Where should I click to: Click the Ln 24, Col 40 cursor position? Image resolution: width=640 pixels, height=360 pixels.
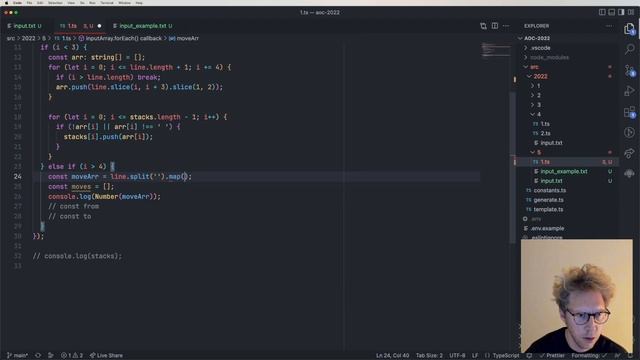click(x=392, y=356)
